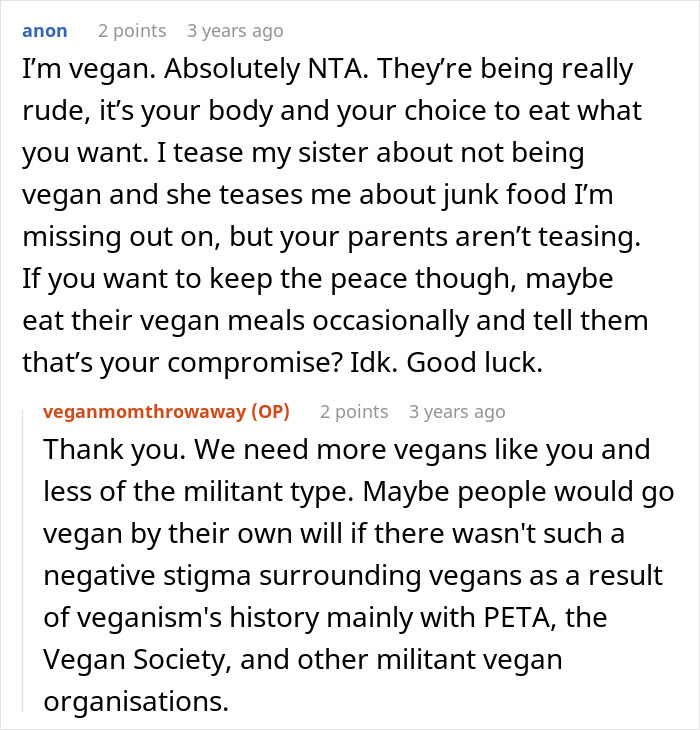
Task: Click the word organisations at the reply's end
Action: (x=135, y=702)
